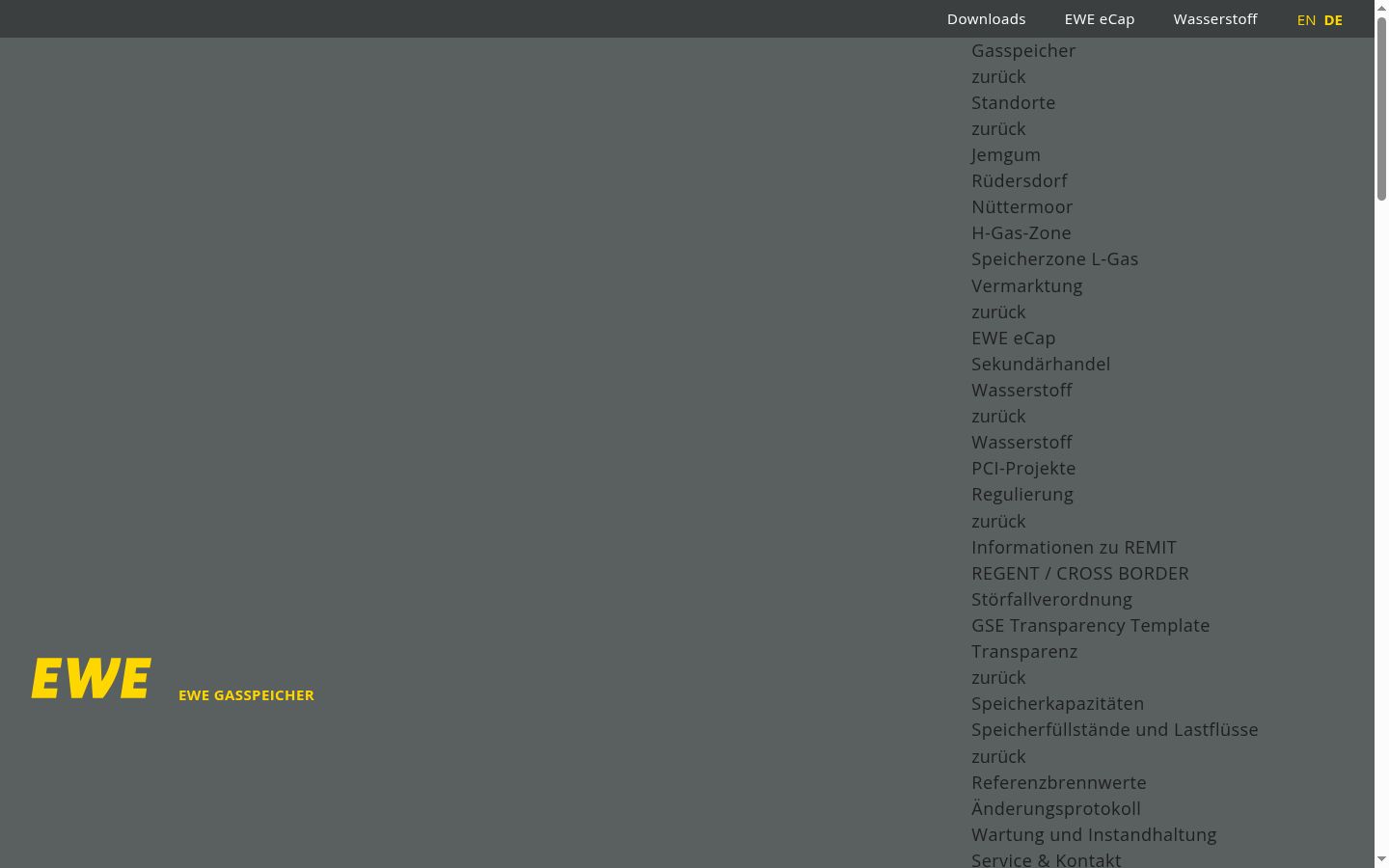Open Sekundärhandel page

[x=1041, y=365]
